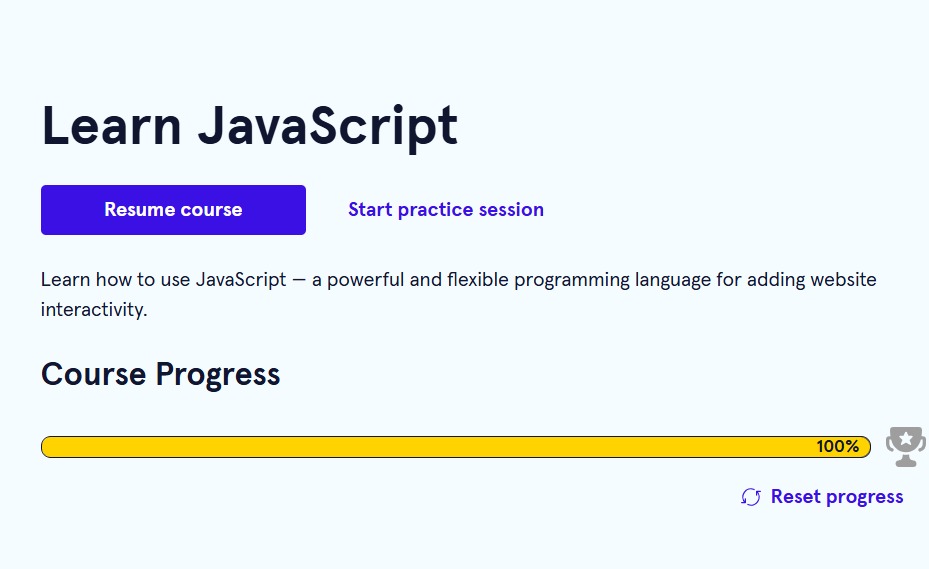Image resolution: width=929 pixels, height=569 pixels.
Task: Click the Learn JavaScript page title
Action: tap(249, 127)
